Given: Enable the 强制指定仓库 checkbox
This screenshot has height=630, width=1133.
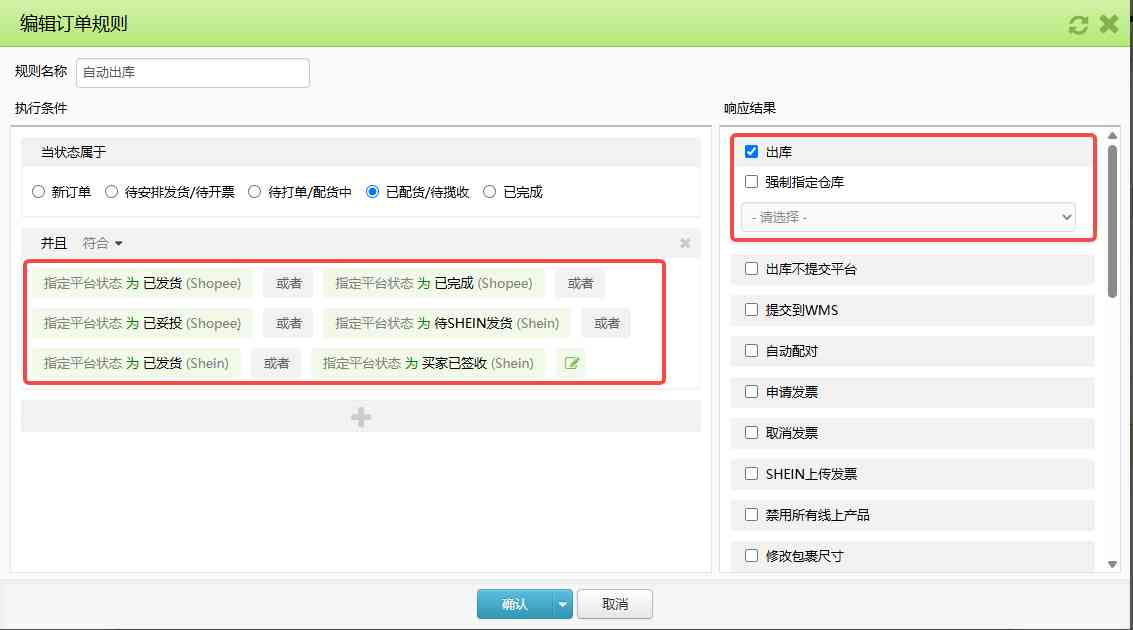Looking at the screenshot, I should click(x=752, y=182).
